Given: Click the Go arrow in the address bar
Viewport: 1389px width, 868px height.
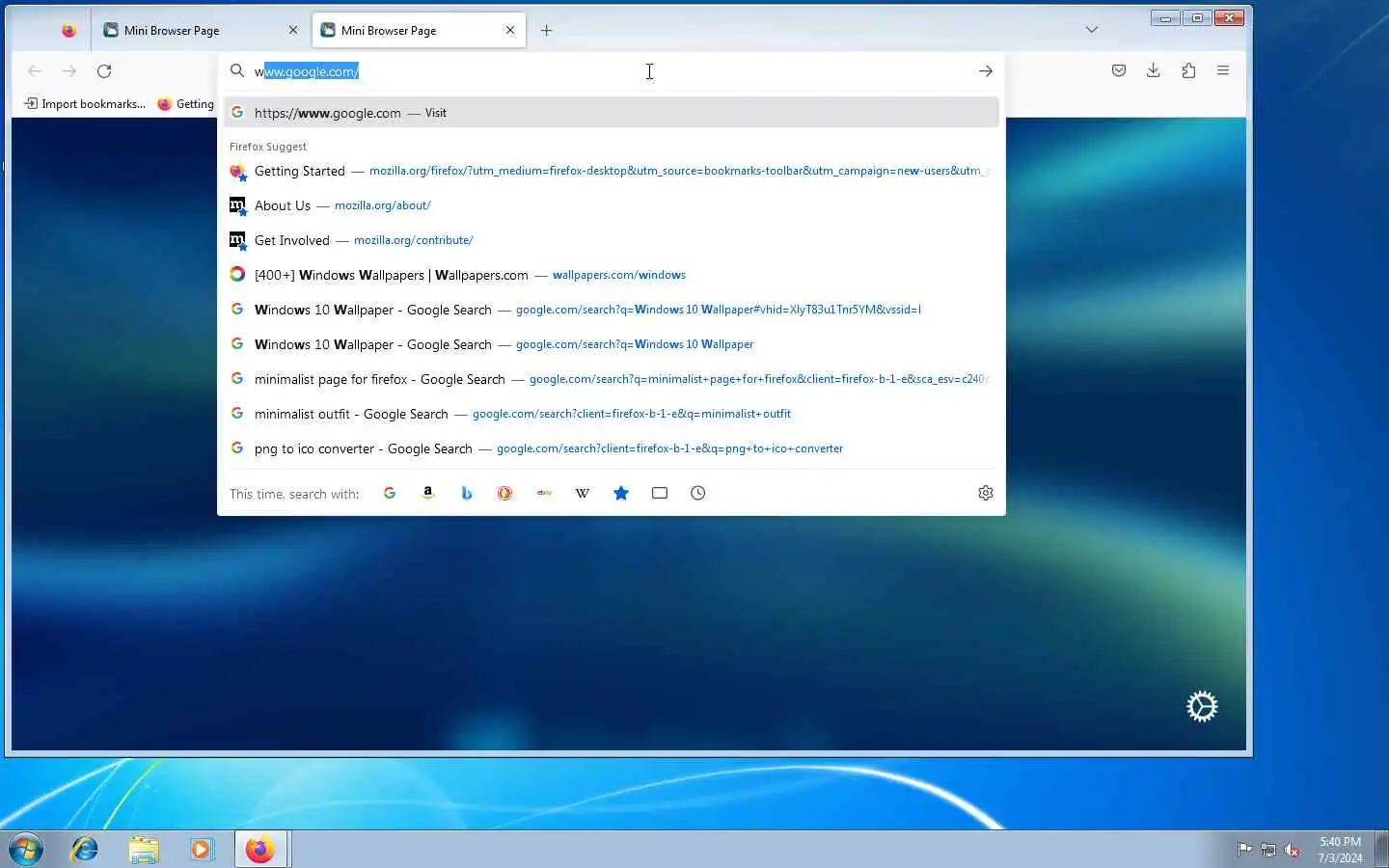Looking at the screenshot, I should click(x=985, y=70).
